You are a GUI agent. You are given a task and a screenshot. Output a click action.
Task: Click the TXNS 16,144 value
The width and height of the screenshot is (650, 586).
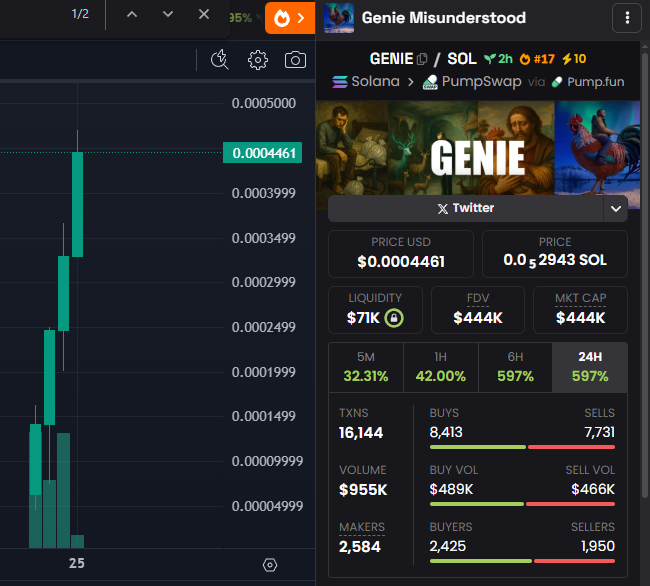pyautogui.click(x=361, y=433)
